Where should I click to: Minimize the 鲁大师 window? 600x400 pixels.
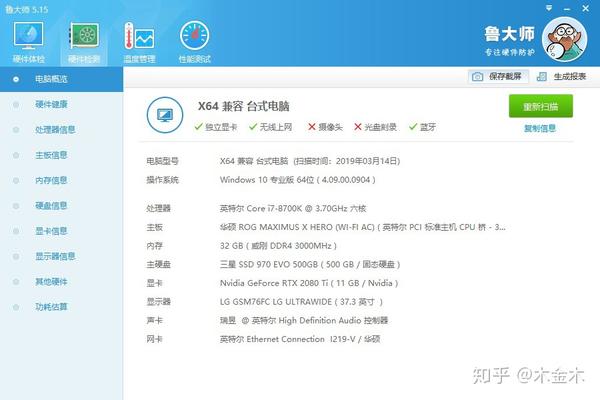coord(567,8)
